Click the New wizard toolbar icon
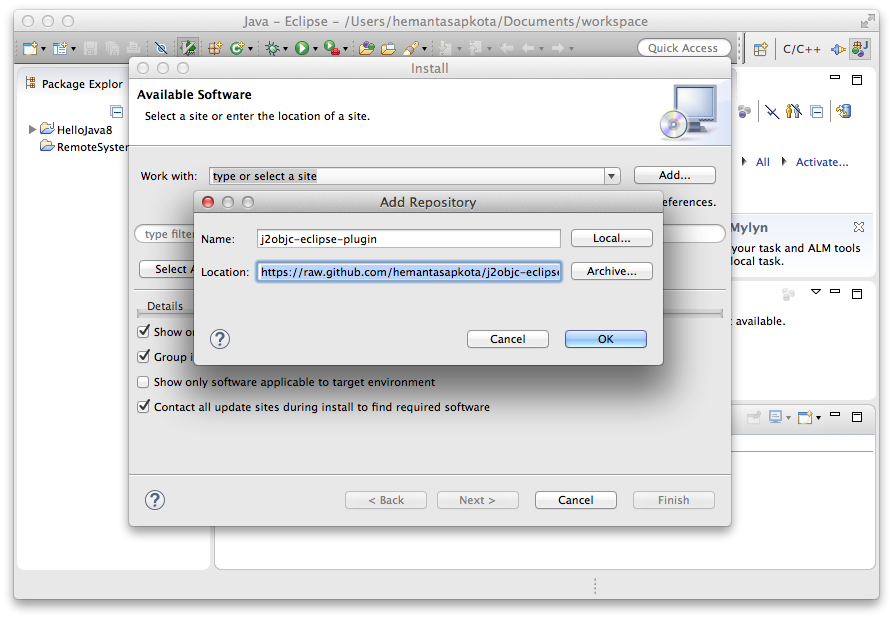893x619 pixels. (30, 48)
